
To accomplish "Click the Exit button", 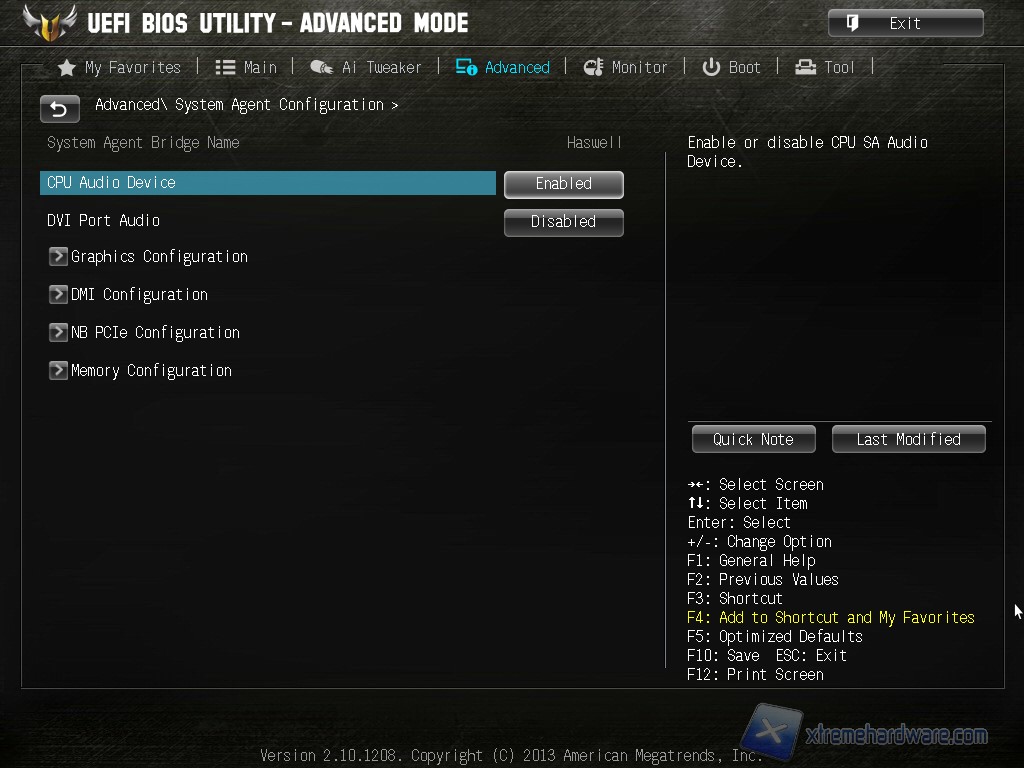I will (906, 24).
